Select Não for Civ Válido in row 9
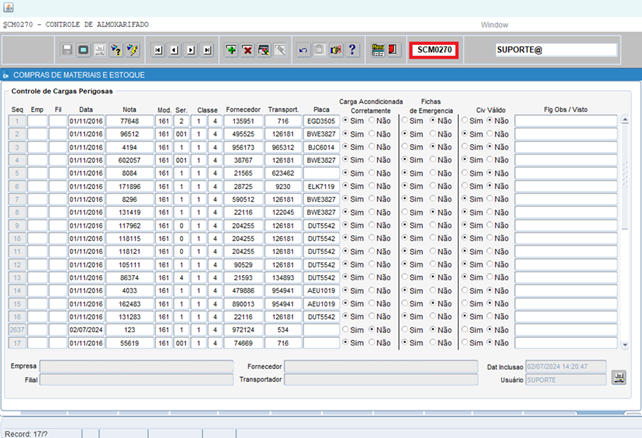Screen dimensions: 642x438 pyautogui.click(x=490, y=225)
